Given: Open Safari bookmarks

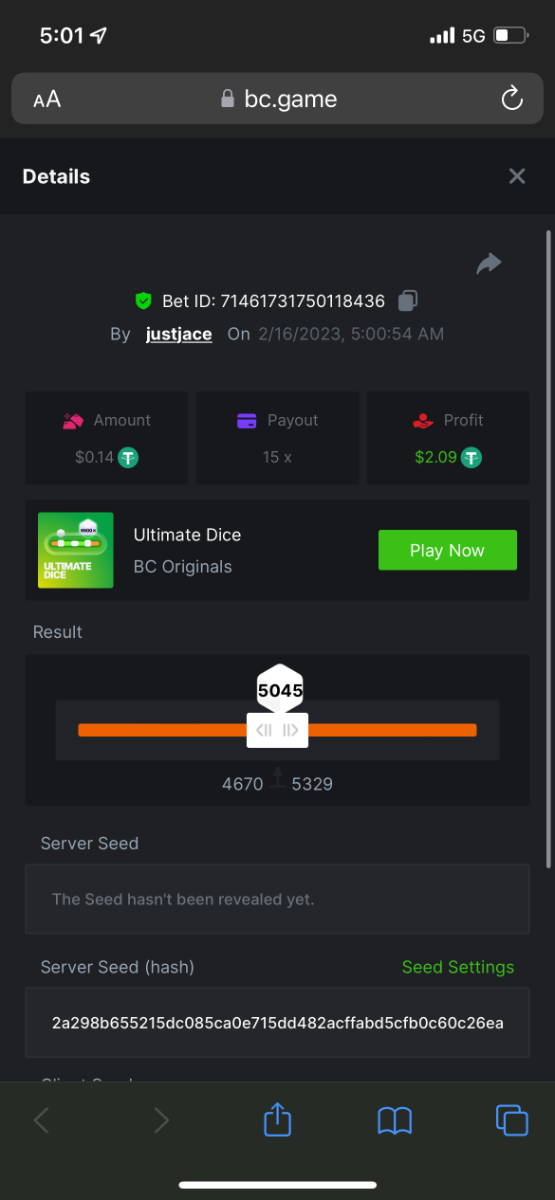Looking at the screenshot, I should click(395, 1120).
